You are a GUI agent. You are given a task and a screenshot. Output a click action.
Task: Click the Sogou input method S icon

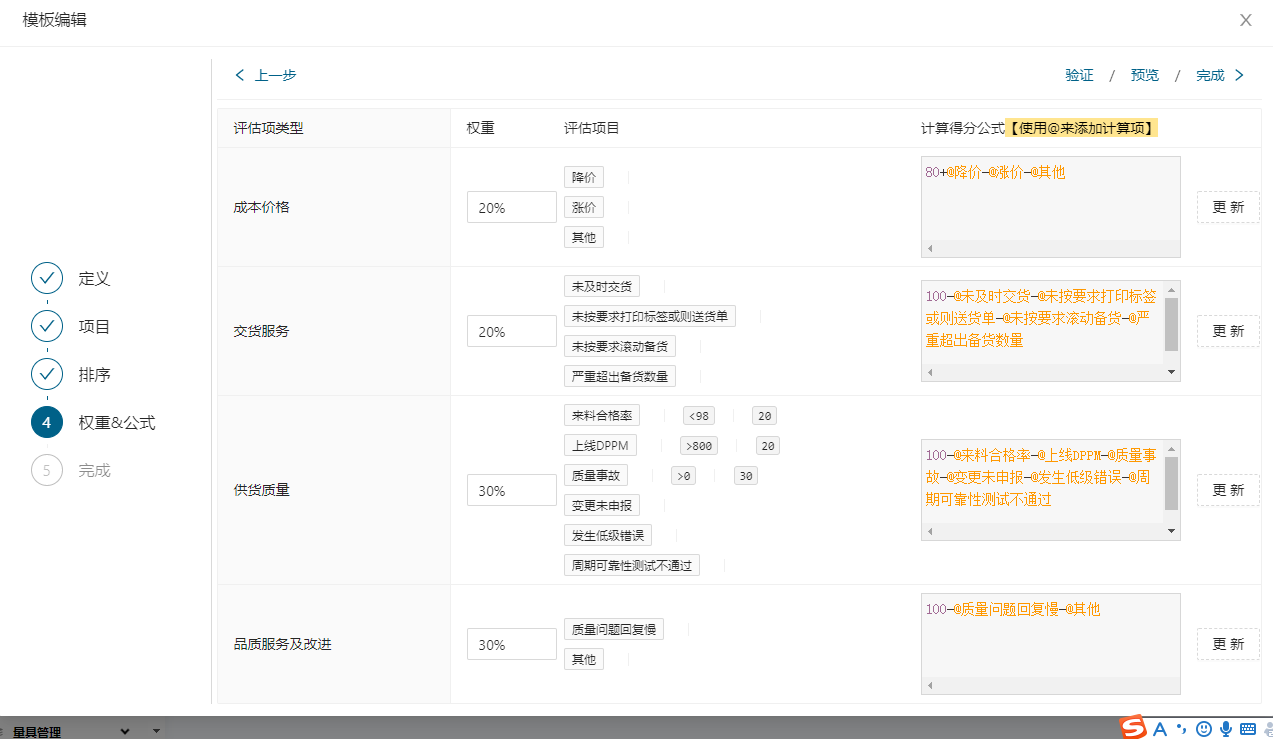pyautogui.click(x=1132, y=728)
